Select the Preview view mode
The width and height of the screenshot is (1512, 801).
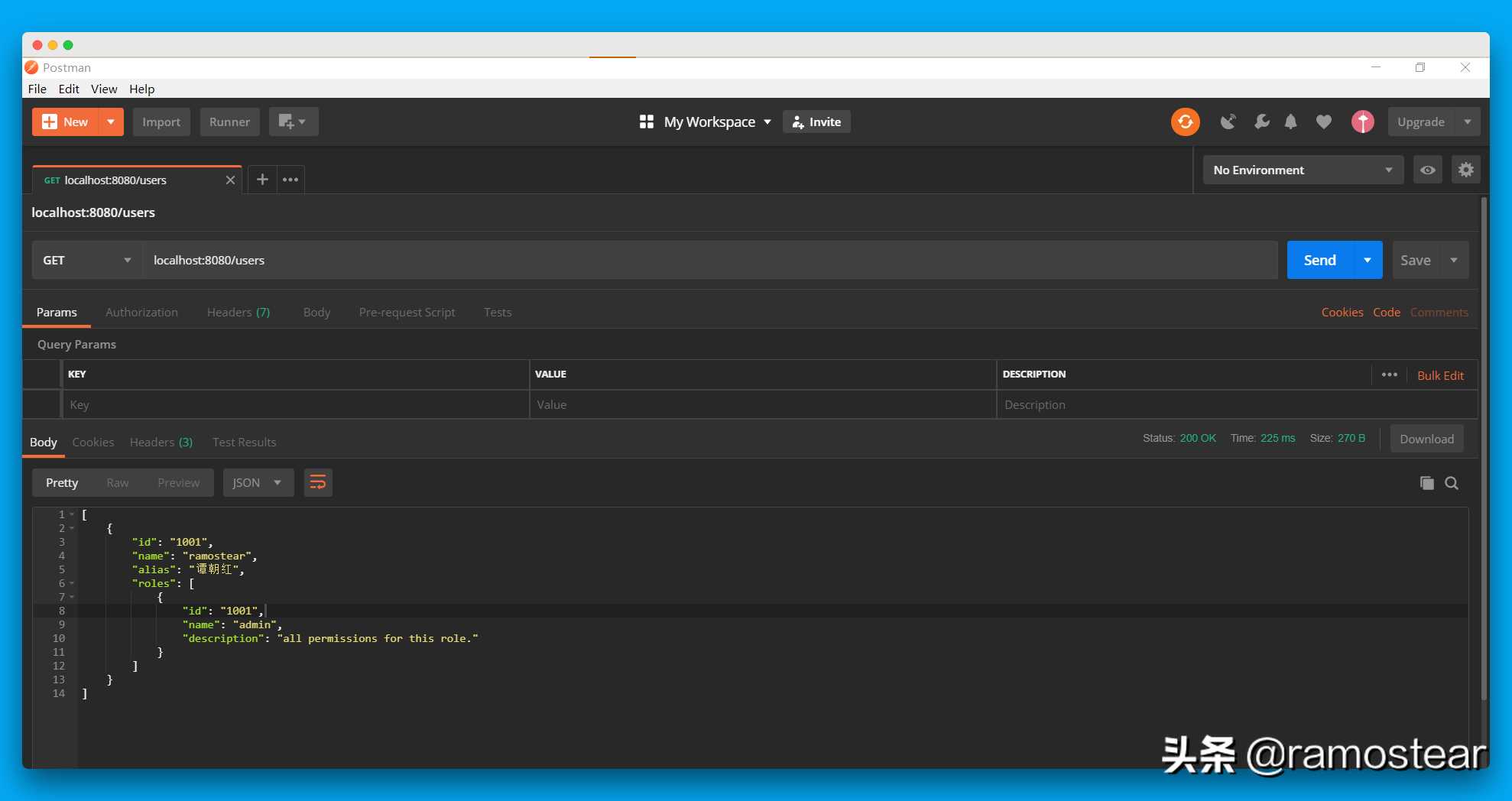point(178,482)
